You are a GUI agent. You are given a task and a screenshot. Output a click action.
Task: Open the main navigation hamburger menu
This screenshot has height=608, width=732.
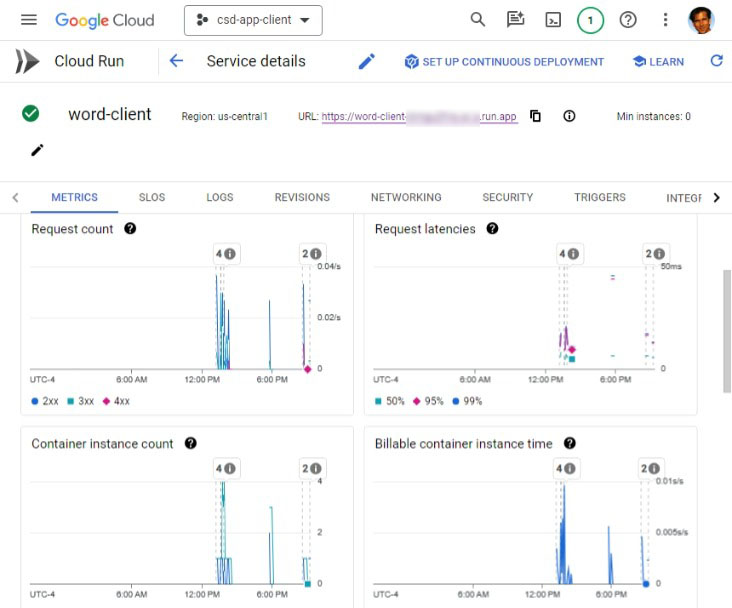point(29,20)
